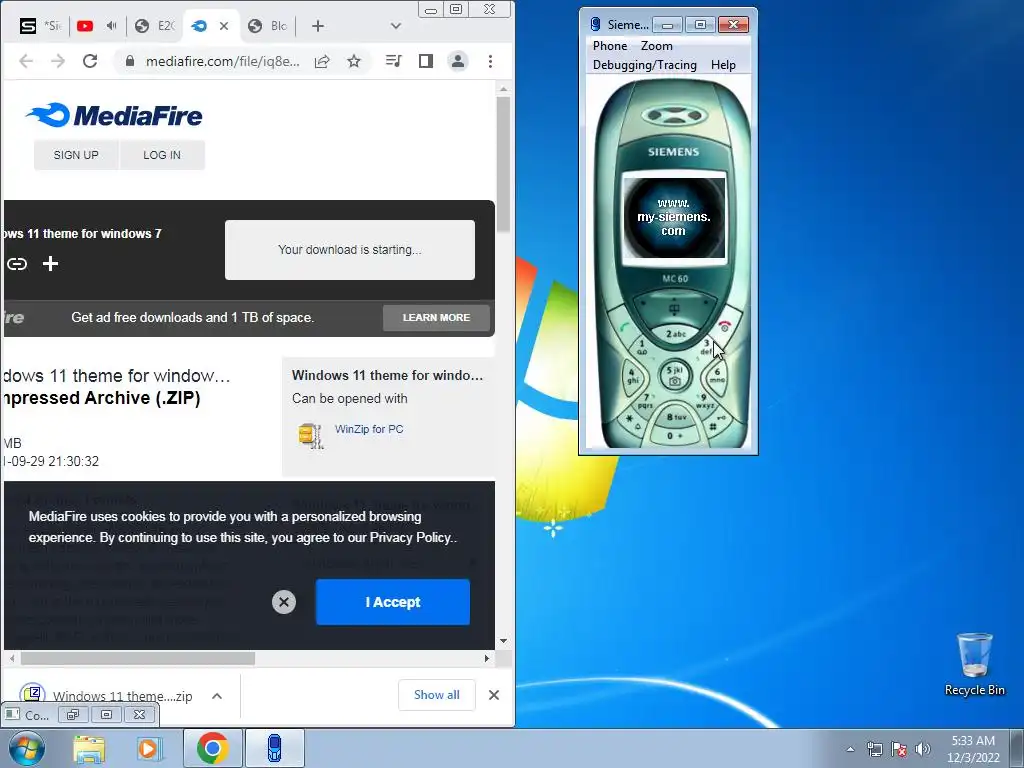Click Chrome taskbar icon
The image size is (1024, 768).
click(212, 748)
